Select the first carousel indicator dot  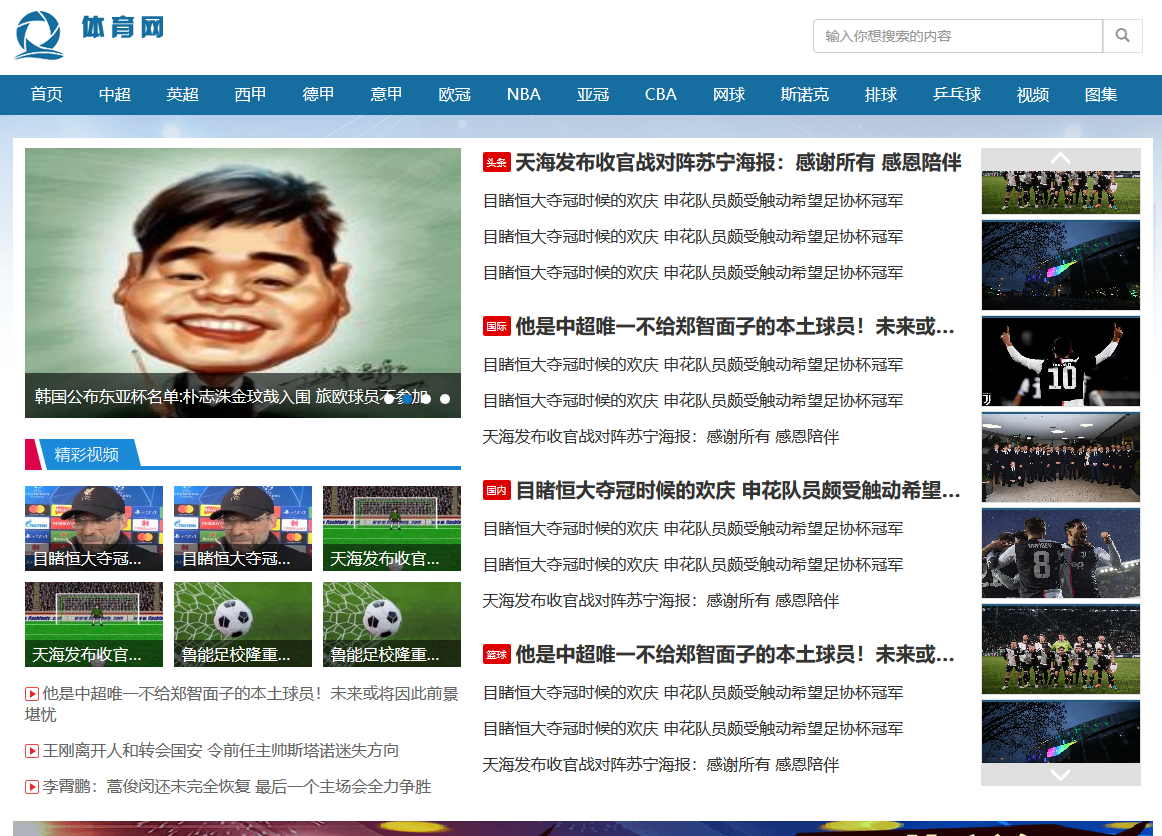389,399
